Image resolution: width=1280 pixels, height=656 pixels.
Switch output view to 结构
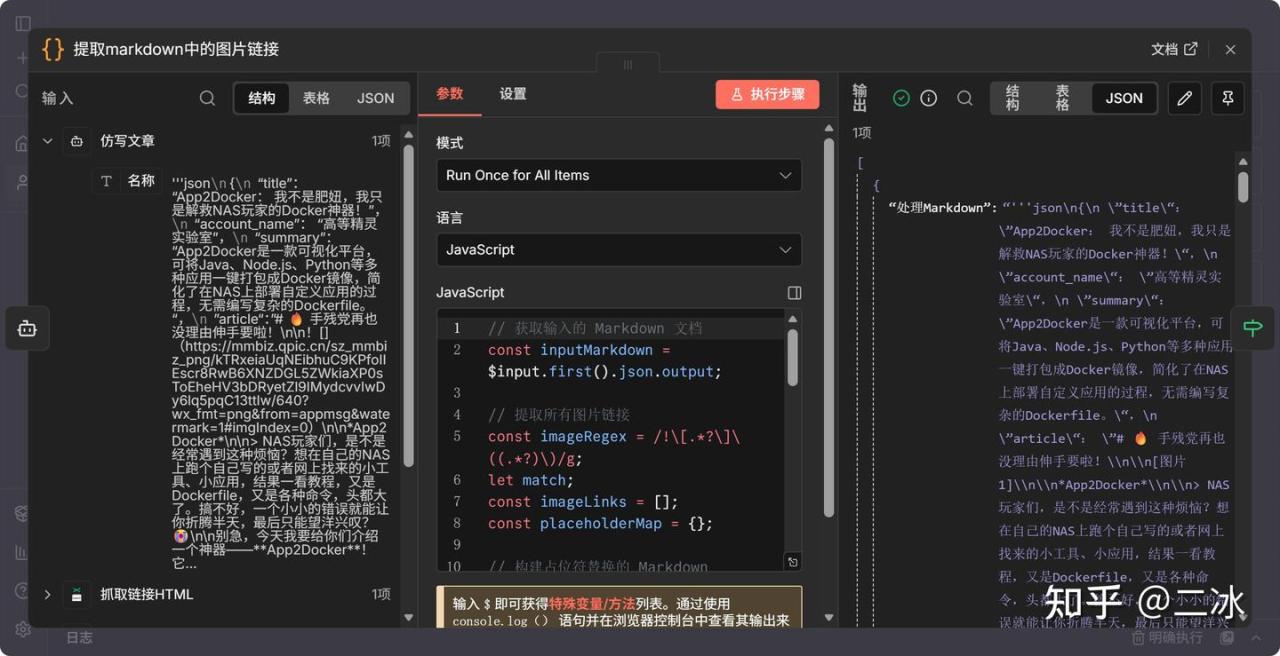tap(1013, 98)
